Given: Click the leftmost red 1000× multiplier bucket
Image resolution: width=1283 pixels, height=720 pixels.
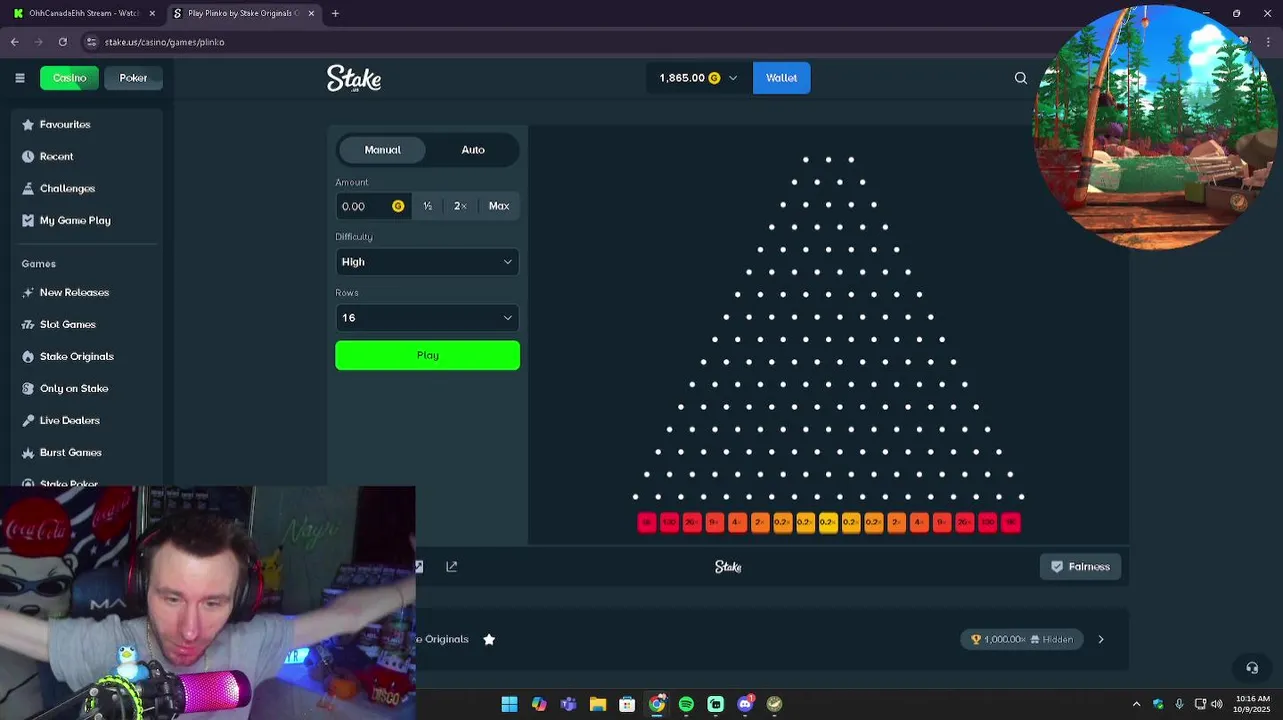Looking at the screenshot, I should (x=646, y=522).
